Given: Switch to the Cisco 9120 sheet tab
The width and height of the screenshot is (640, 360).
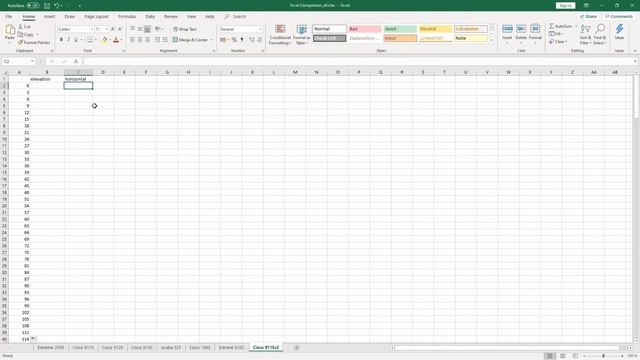Looking at the screenshot, I should (x=112, y=347).
